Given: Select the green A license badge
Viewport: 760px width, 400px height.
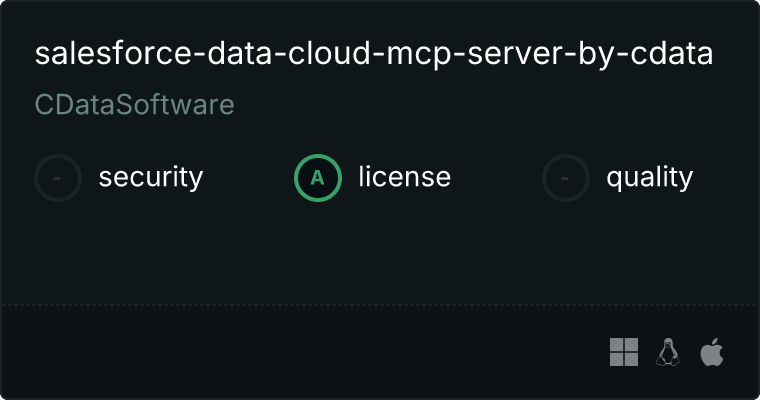Looking at the screenshot, I should tap(317, 178).
